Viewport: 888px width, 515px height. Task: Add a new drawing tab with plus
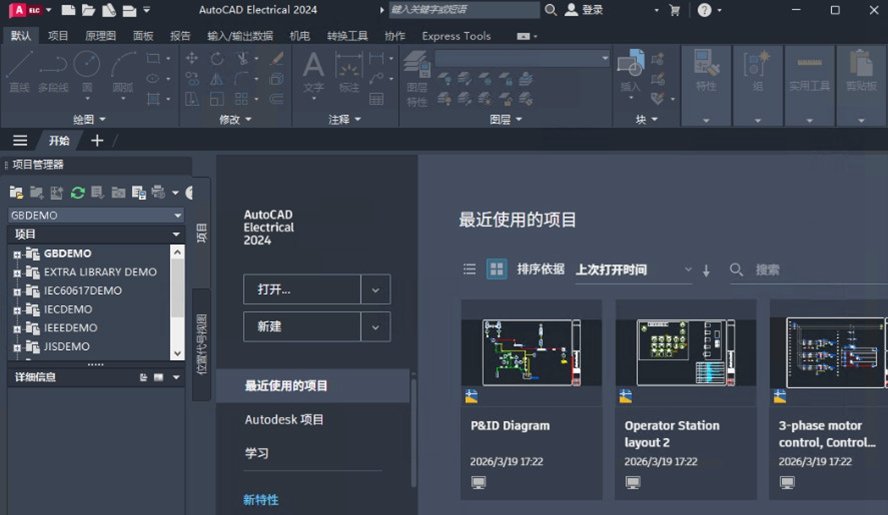97,140
